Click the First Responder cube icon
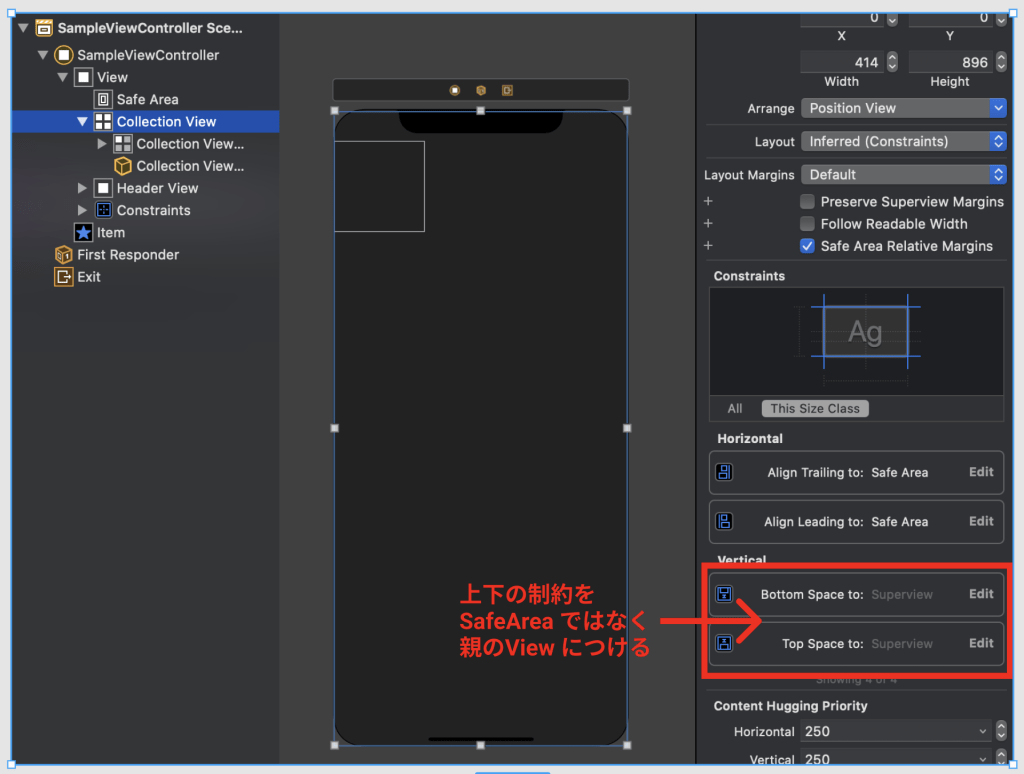The image size is (1024, 774). [64, 255]
